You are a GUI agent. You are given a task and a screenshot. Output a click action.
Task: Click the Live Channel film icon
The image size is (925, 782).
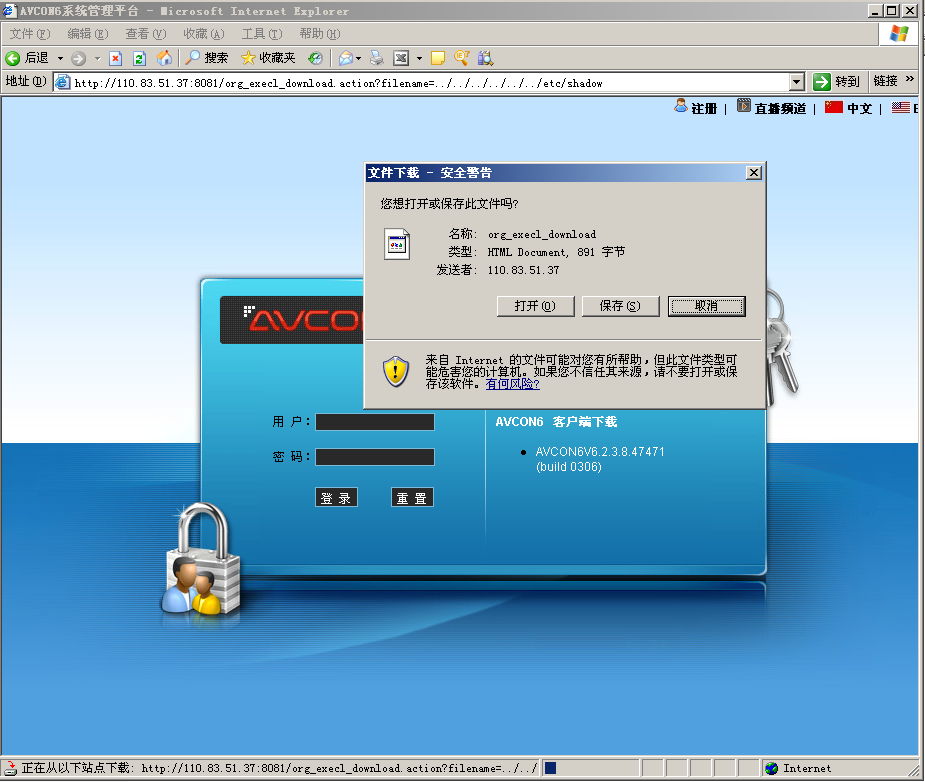[x=744, y=106]
